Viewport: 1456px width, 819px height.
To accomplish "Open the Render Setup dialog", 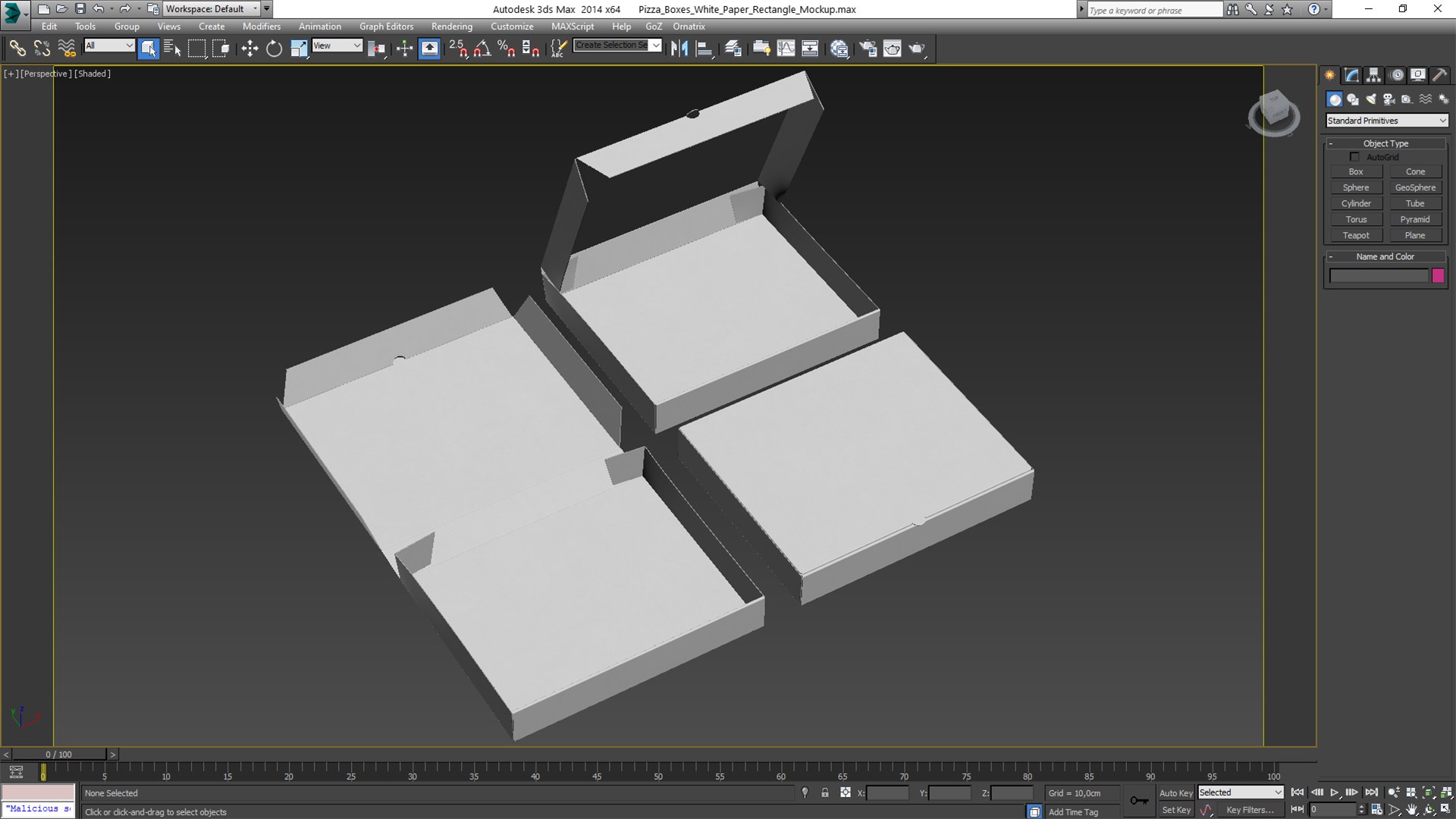I will (x=868, y=49).
